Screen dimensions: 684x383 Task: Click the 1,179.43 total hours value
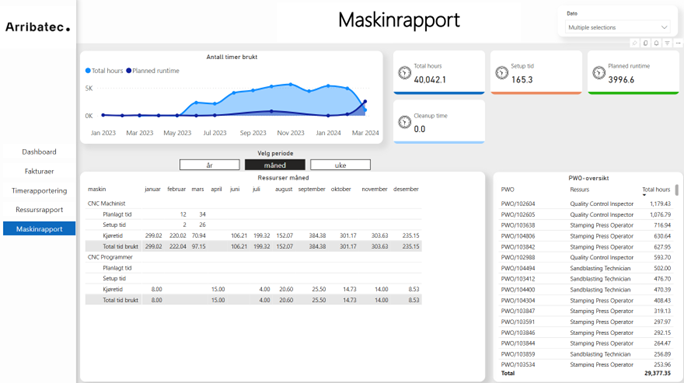click(x=660, y=204)
